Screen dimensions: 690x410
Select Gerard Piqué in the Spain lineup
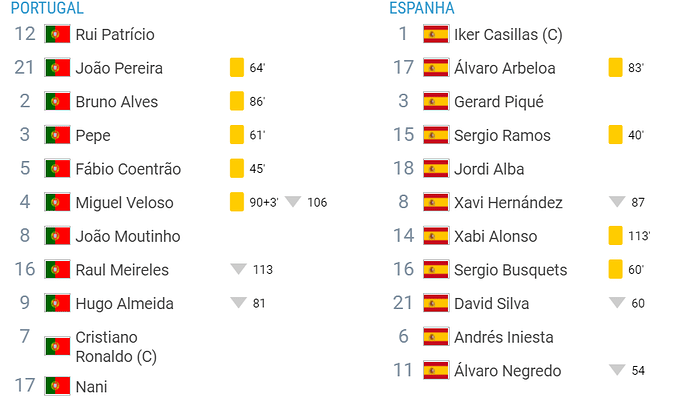(499, 102)
